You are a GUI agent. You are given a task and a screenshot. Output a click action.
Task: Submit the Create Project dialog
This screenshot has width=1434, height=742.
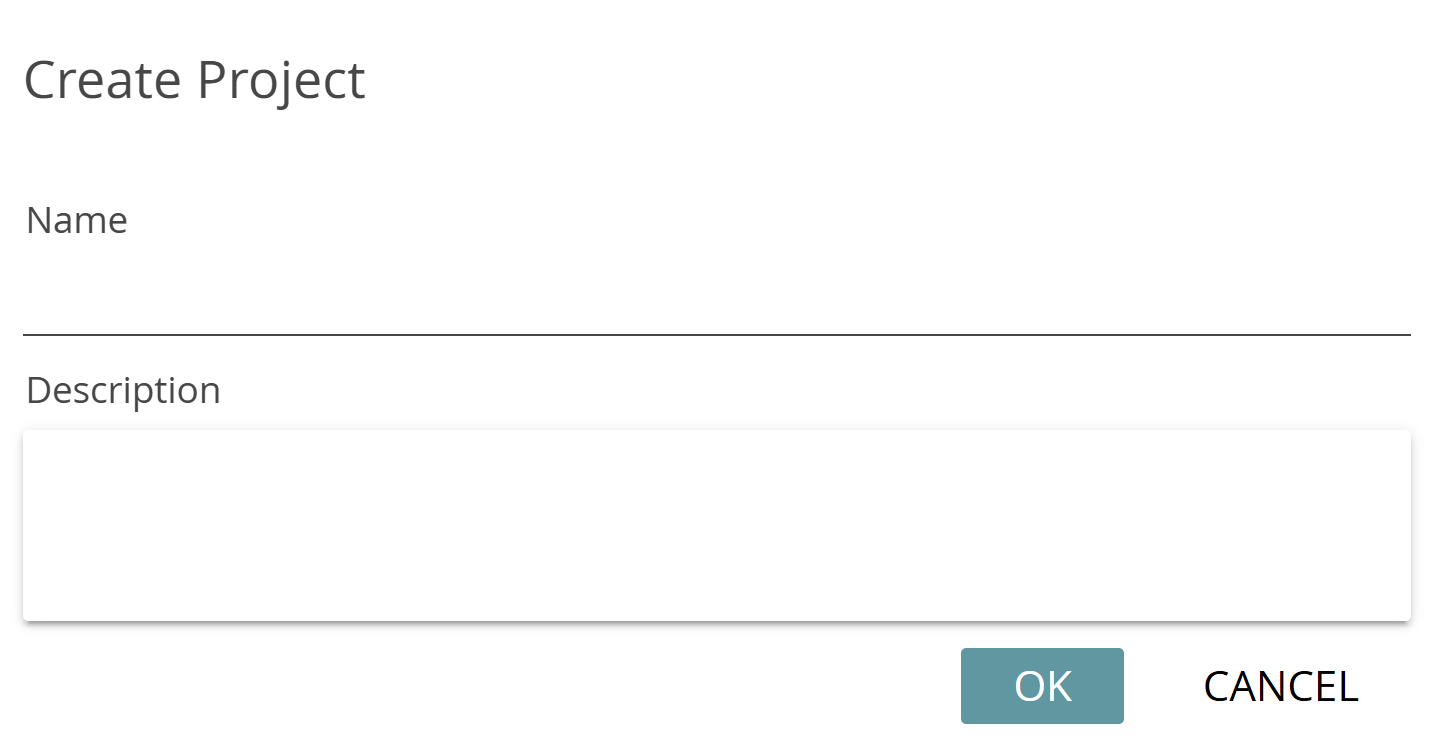click(x=1042, y=686)
